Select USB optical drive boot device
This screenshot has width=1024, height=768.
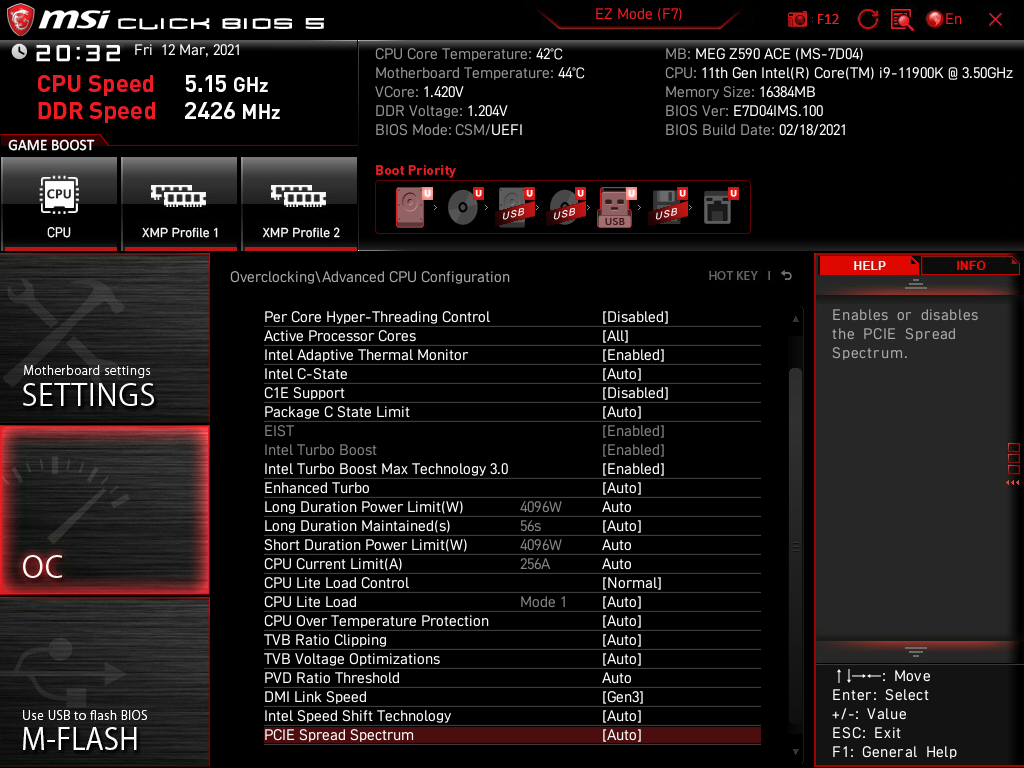coord(566,207)
